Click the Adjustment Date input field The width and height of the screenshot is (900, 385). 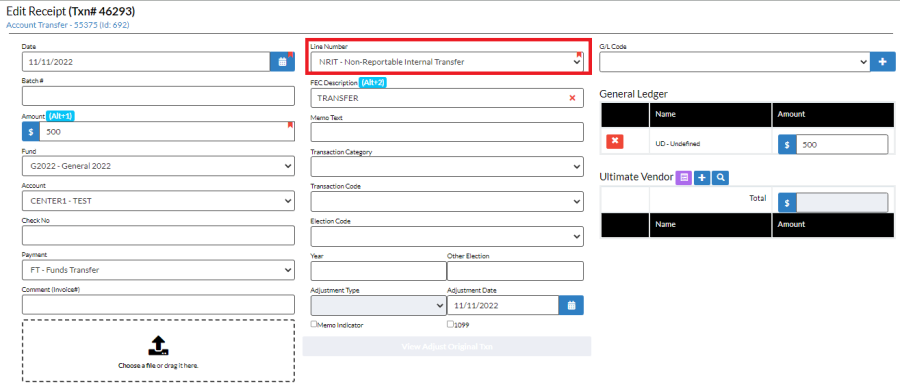(503, 305)
